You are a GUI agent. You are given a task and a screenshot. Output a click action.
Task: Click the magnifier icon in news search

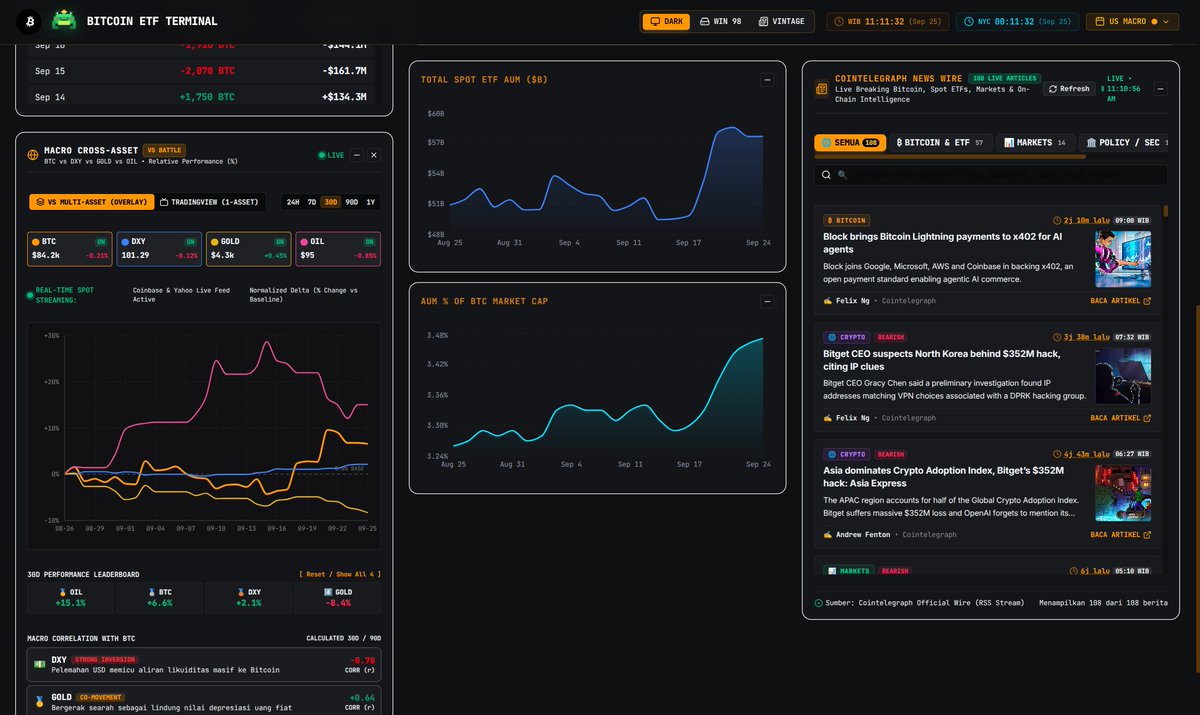827,175
